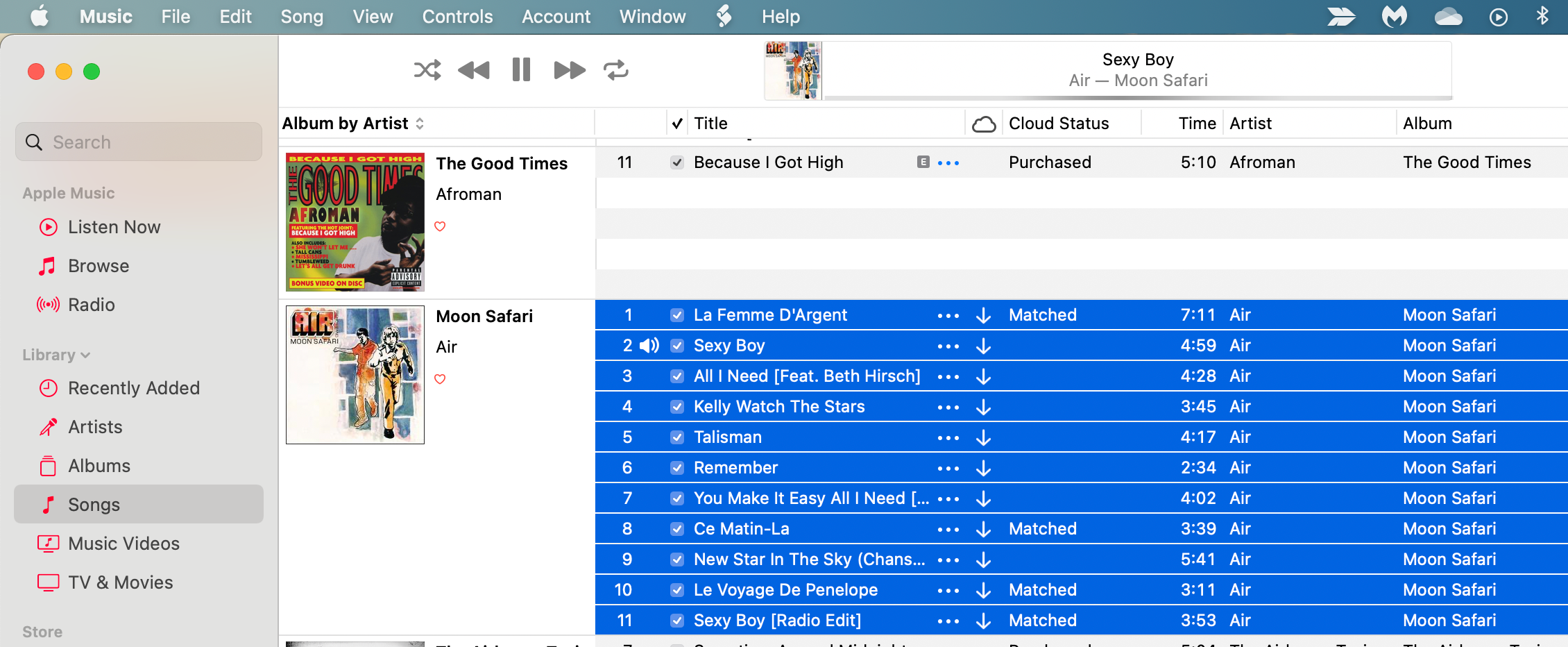Open the Controls menu
The height and width of the screenshot is (647, 1568).
(x=457, y=16)
